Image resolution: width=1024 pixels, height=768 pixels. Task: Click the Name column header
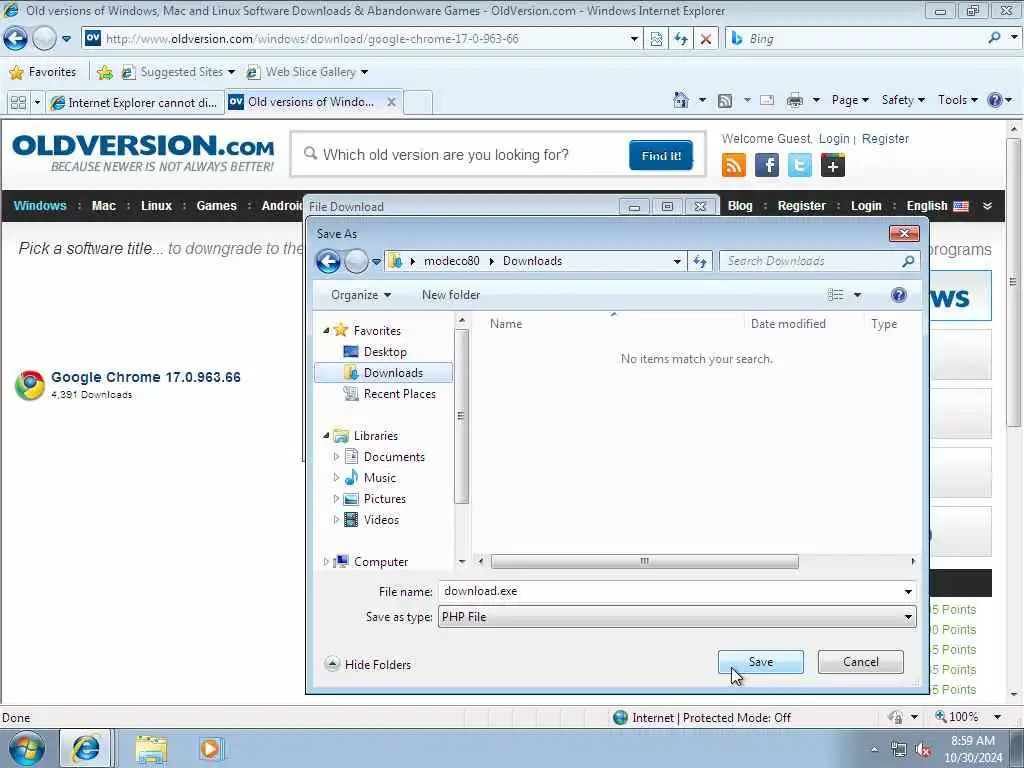coord(505,324)
